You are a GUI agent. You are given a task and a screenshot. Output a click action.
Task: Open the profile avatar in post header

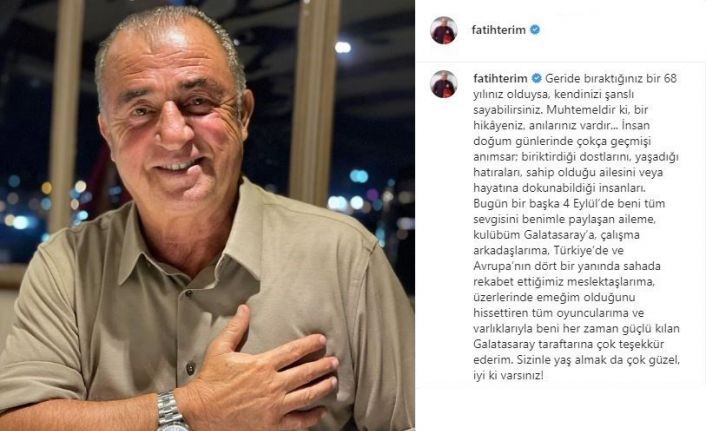[444, 30]
